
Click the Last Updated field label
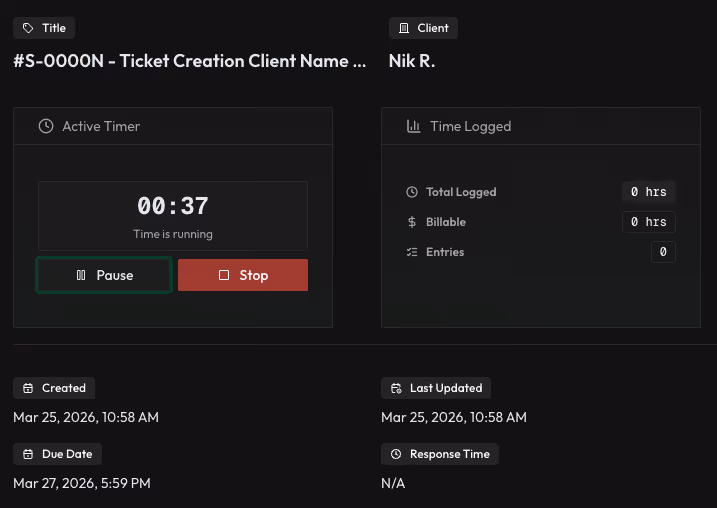(x=436, y=388)
